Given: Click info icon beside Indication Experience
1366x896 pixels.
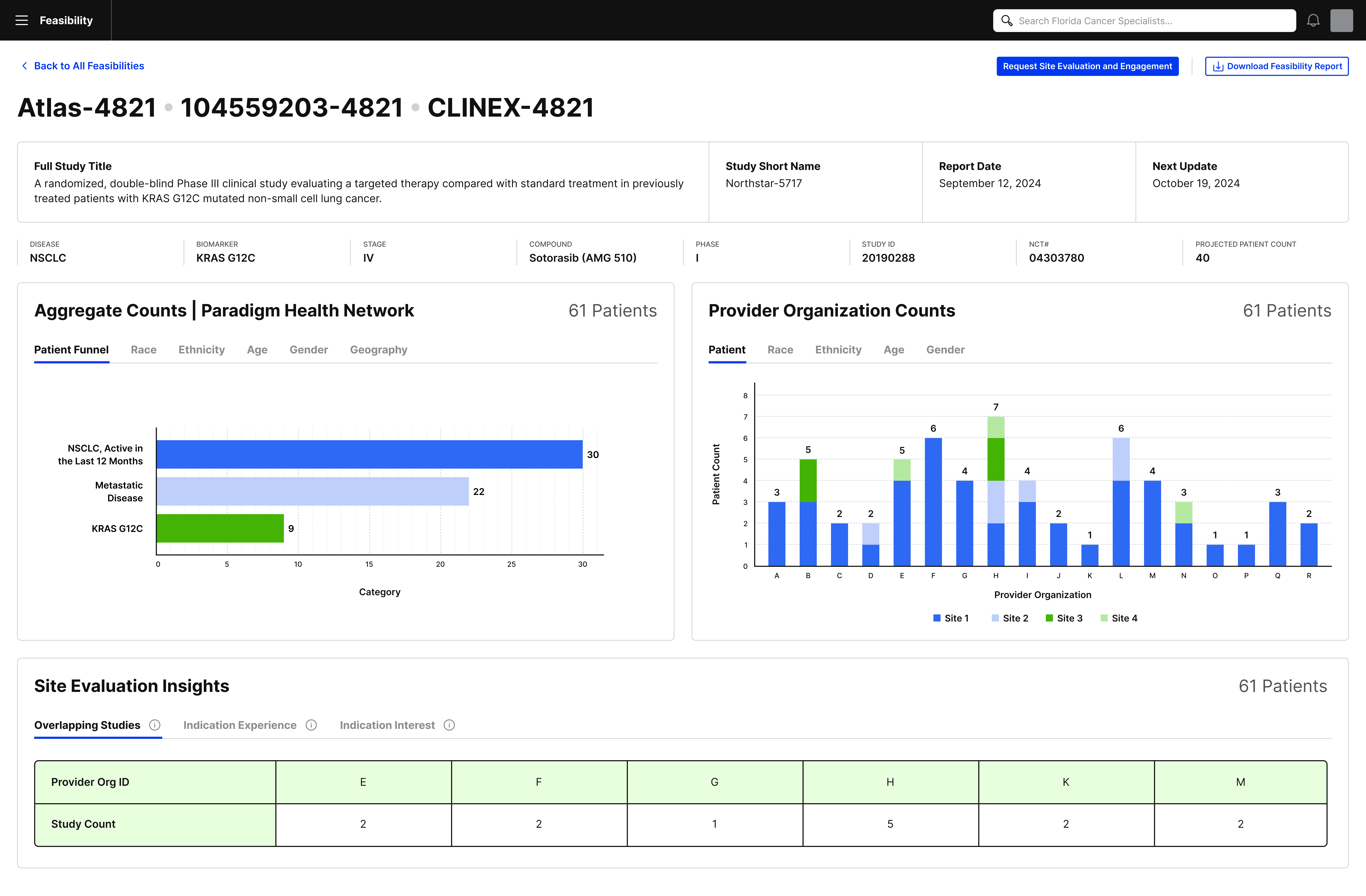Looking at the screenshot, I should coord(311,725).
